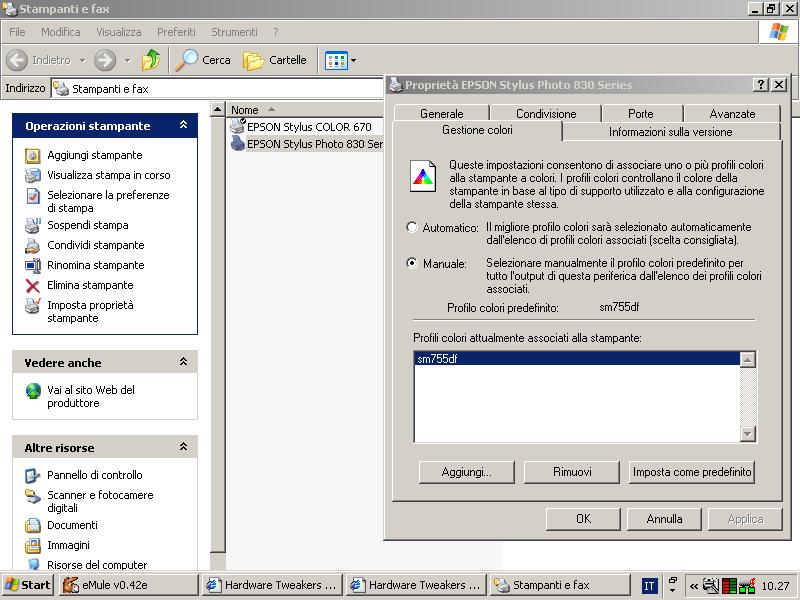The image size is (800, 600).
Task: Click the Indietro back arrow icon
Action: pyautogui.click(x=17, y=60)
